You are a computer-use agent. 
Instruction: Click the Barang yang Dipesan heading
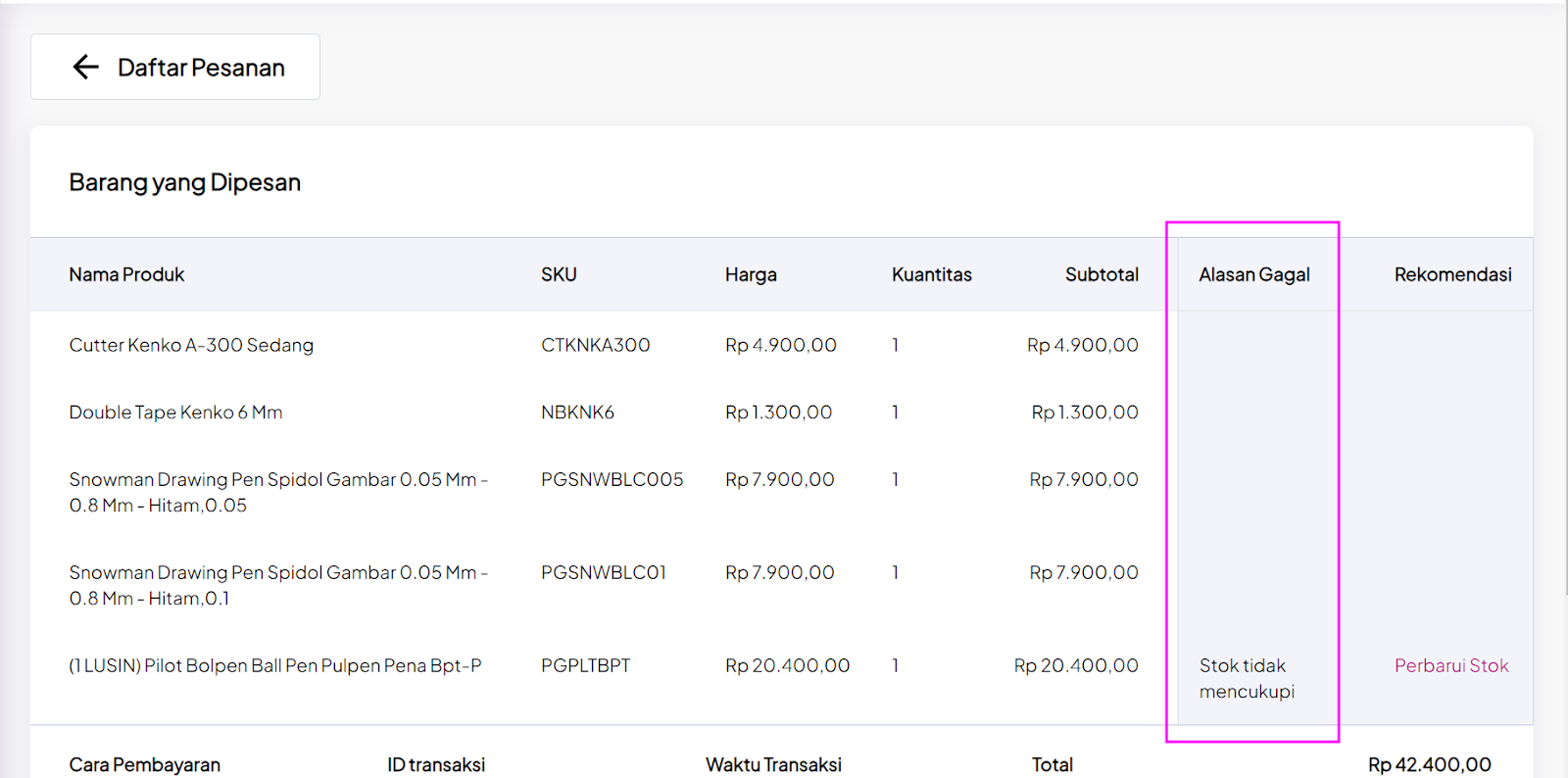(184, 182)
